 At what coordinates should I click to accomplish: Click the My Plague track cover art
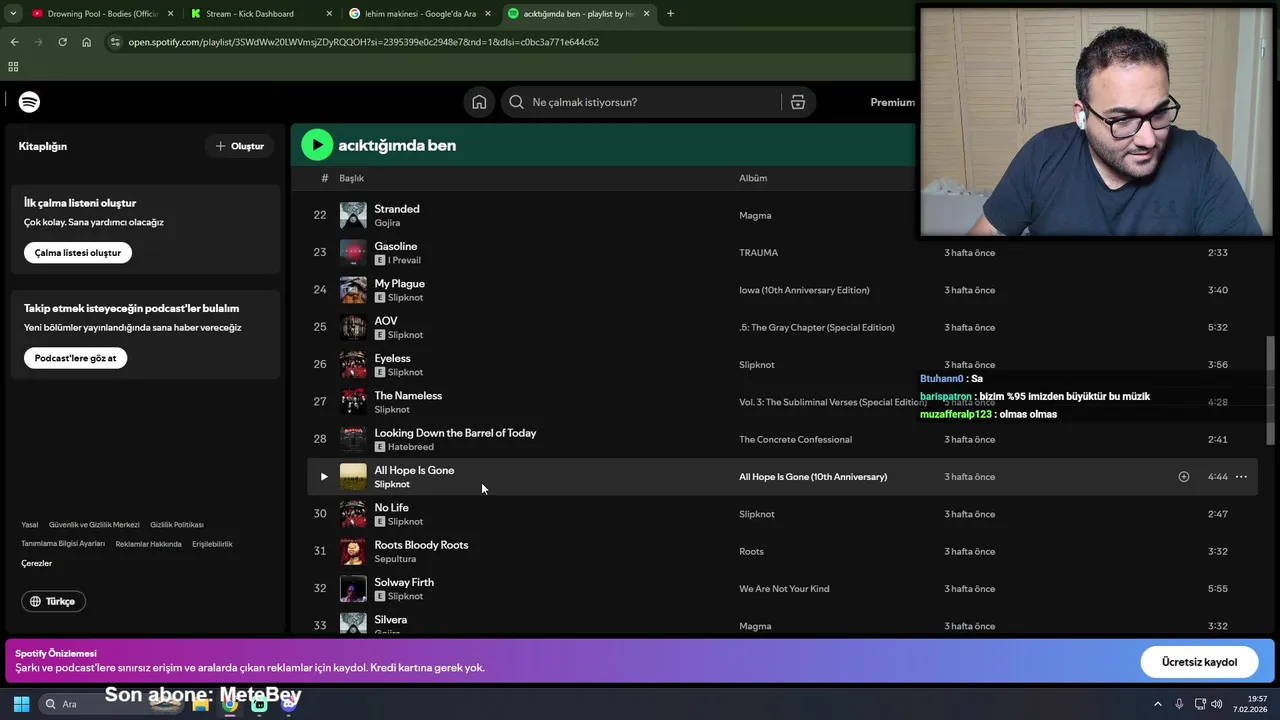353,290
